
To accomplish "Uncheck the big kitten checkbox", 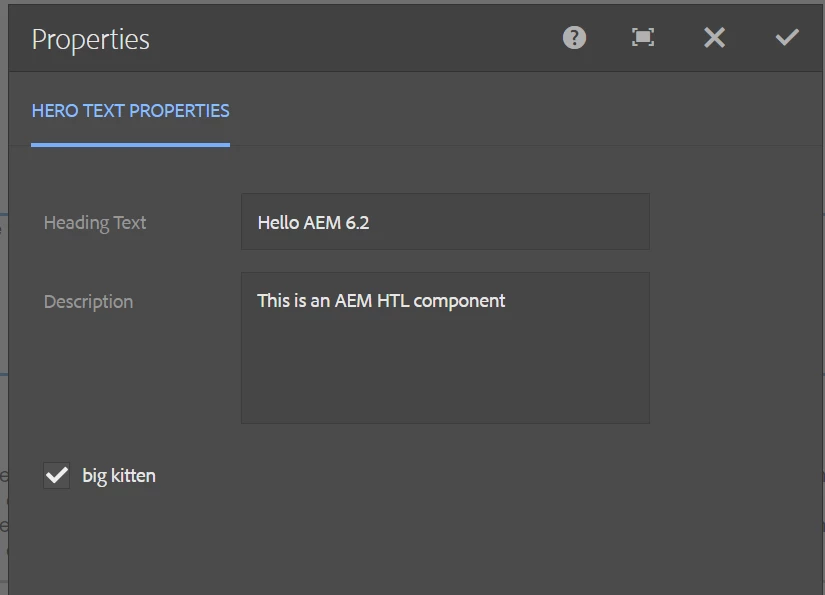I will [x=56, y=476].
